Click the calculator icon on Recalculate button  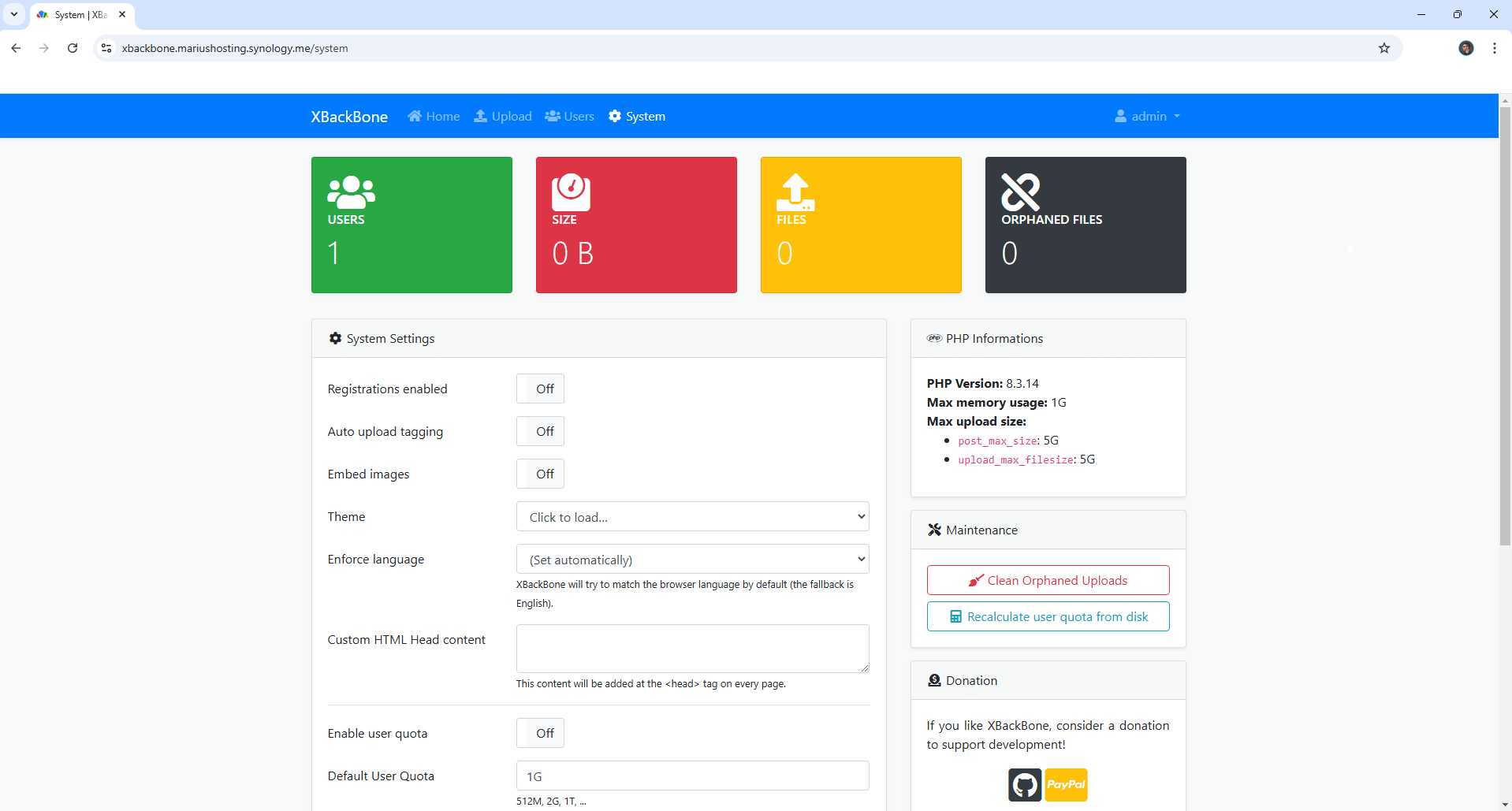[955, 617]
